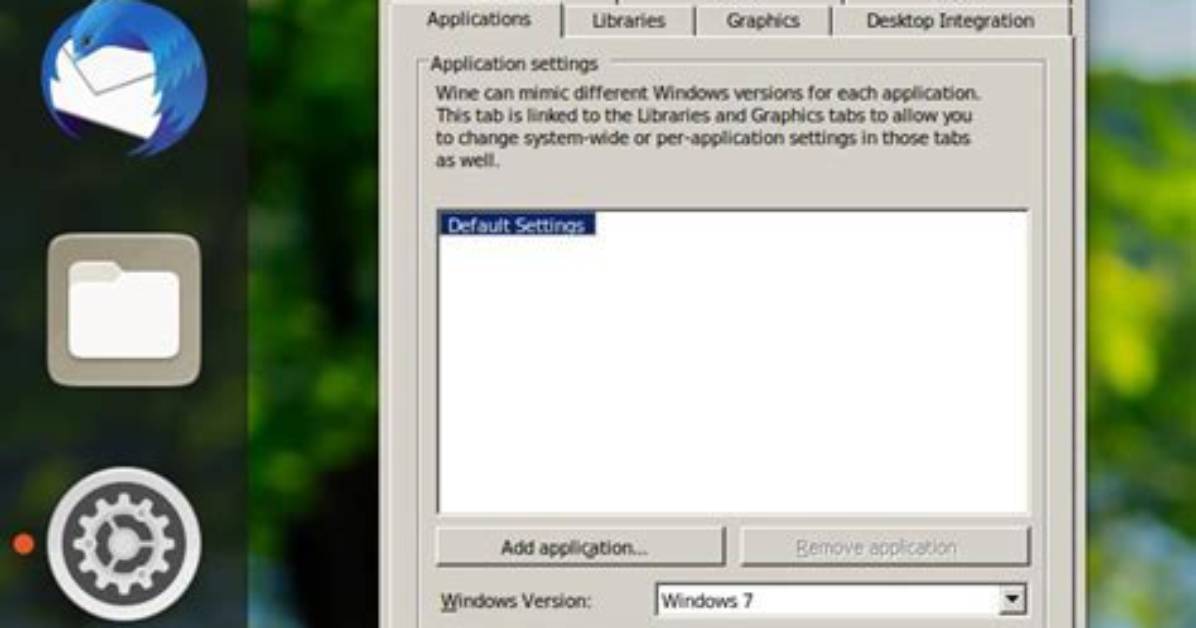Open the Files folder icon in dock
The height and width of the screenshot is (628, 1196).
[124, 310]
